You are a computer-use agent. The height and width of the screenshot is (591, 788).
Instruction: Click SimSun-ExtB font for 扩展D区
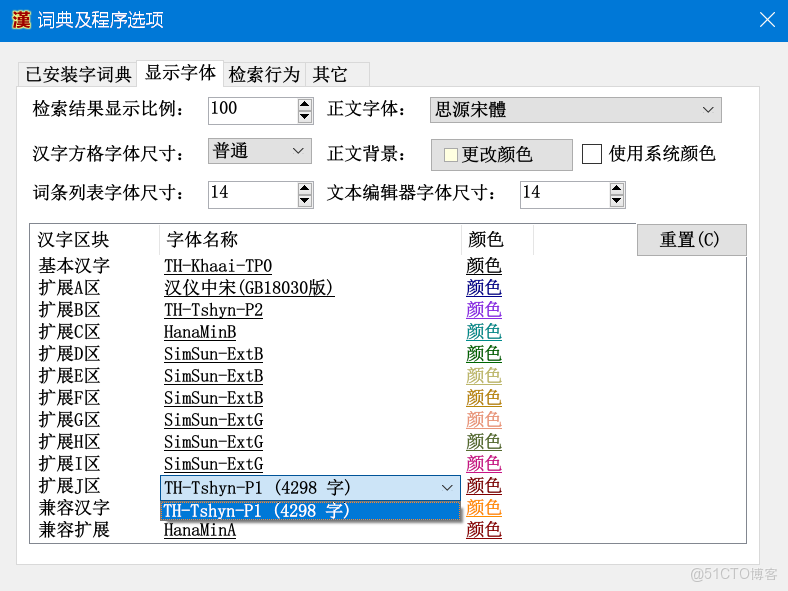click(214, 354)
